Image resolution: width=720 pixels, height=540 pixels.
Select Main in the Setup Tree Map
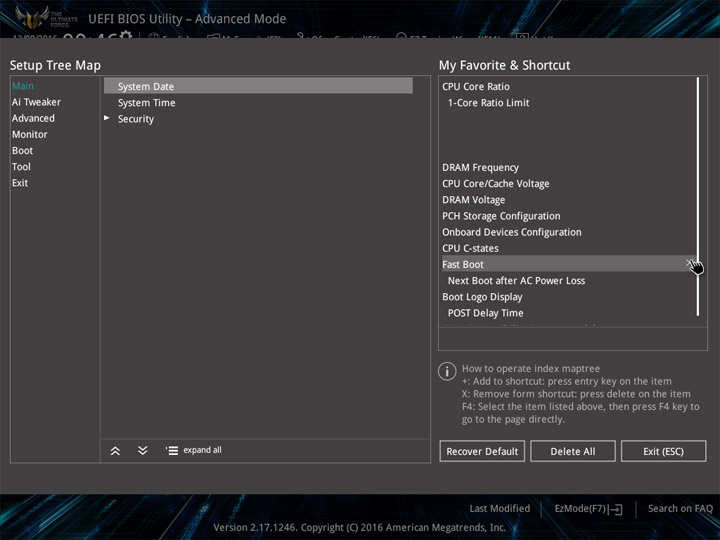23,86
